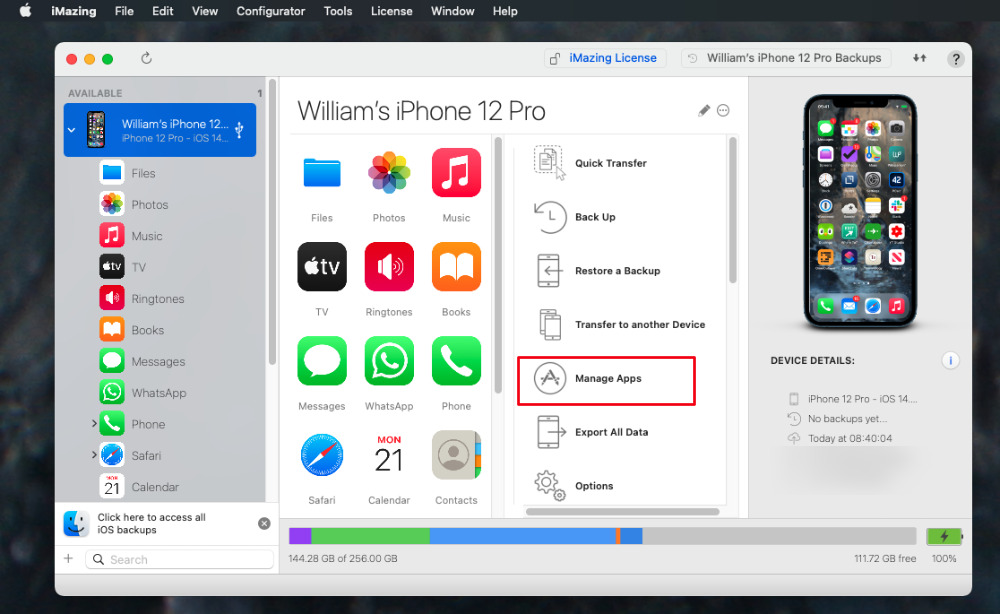Click the plus button beside the search box
The height and width of the screenshot is (614, 1000).
(x=68, y=559)
